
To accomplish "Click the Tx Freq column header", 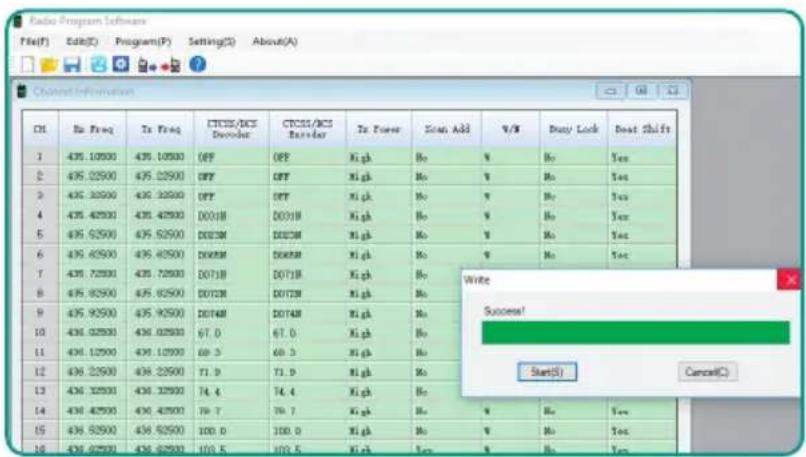I will click(160, 130).
